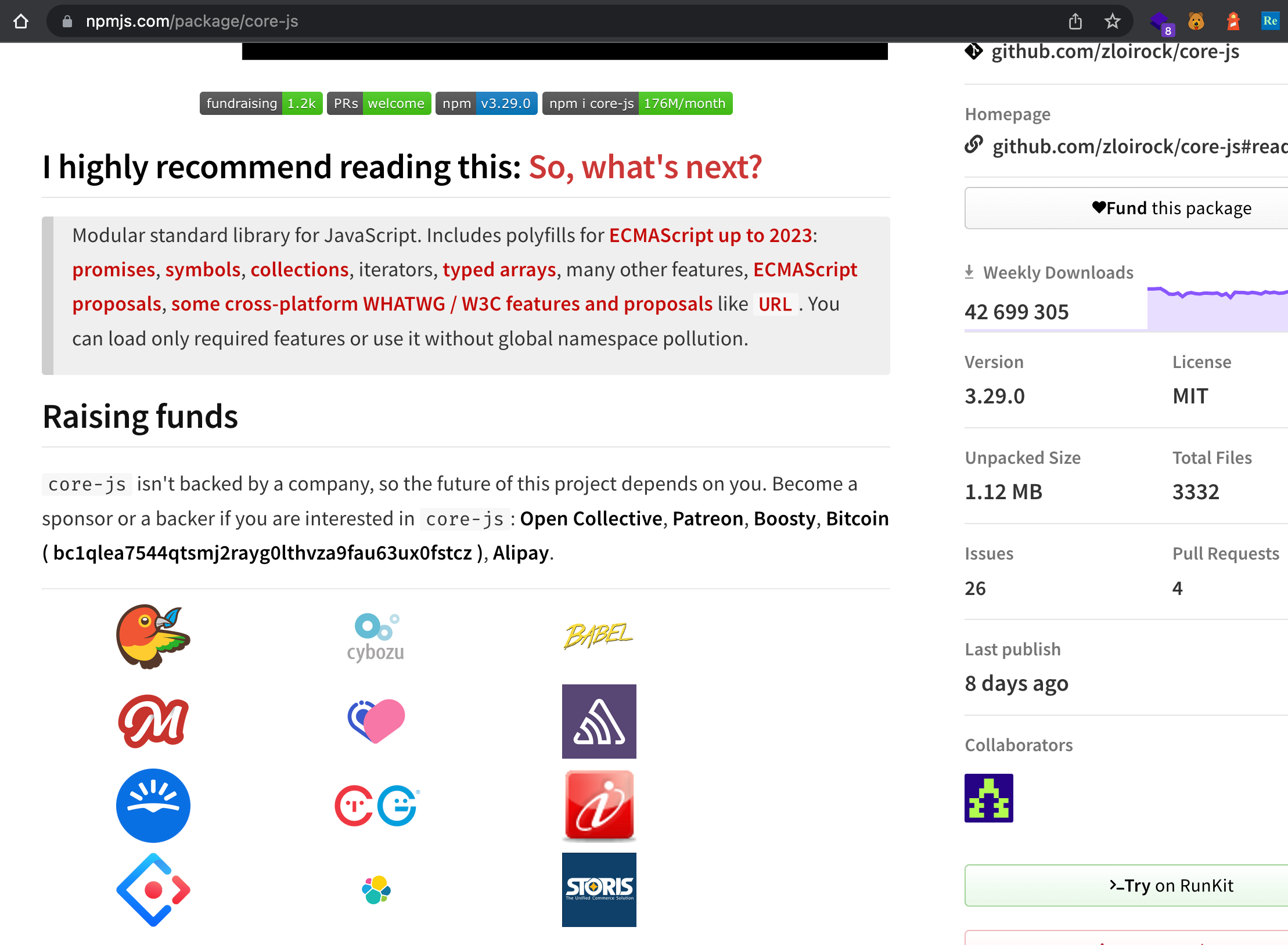Click the STORIS sponsor logo
The height and width of the screenshot is (945, 1288).
[x=599, y=890]
